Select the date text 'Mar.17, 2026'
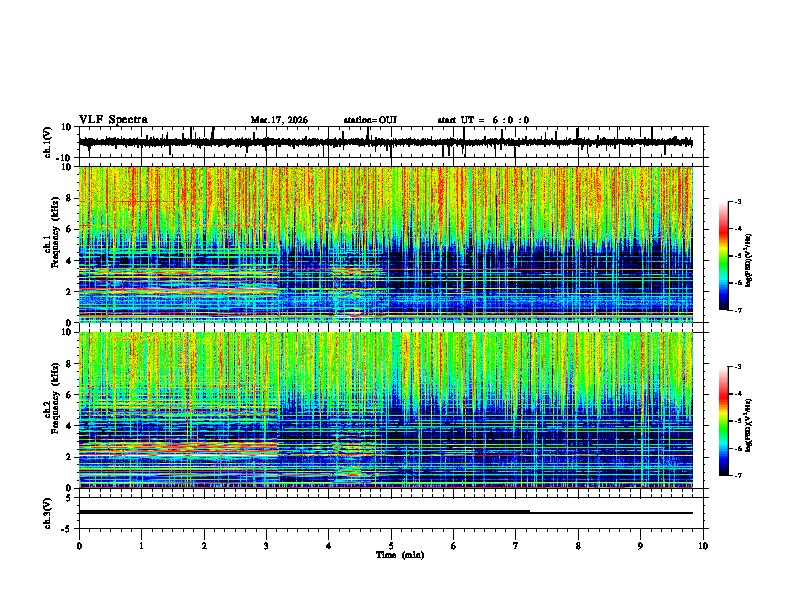Viewport: 792px width, 612px height. point(279,120)
